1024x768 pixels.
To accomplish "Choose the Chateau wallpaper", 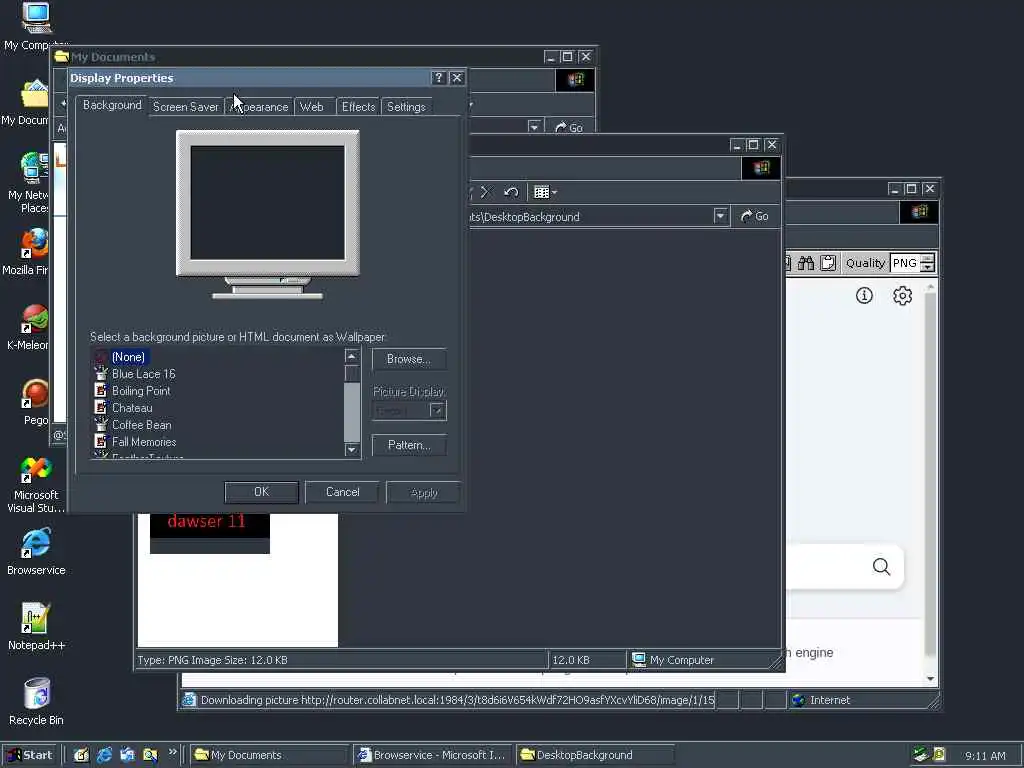I will [x=131, y=408].
